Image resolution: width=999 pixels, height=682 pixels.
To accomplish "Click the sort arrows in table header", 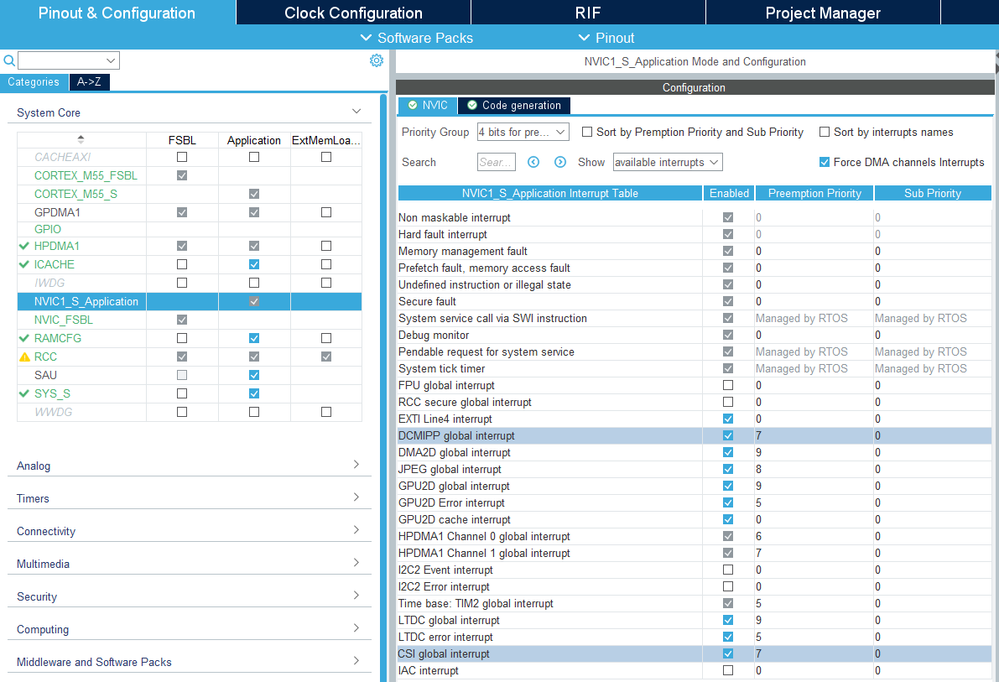I will coord(81,140).
